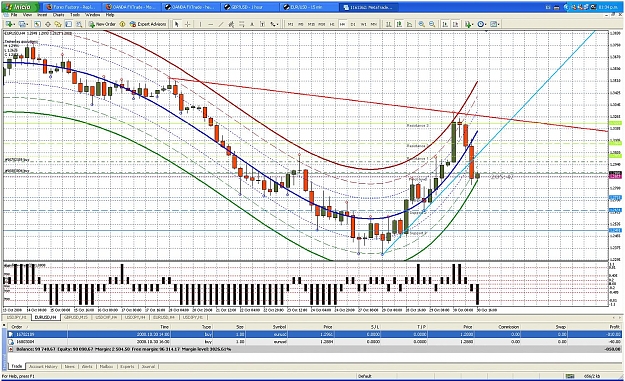
Task: Select the highlighted first buy order row
Action: (314, 334)
